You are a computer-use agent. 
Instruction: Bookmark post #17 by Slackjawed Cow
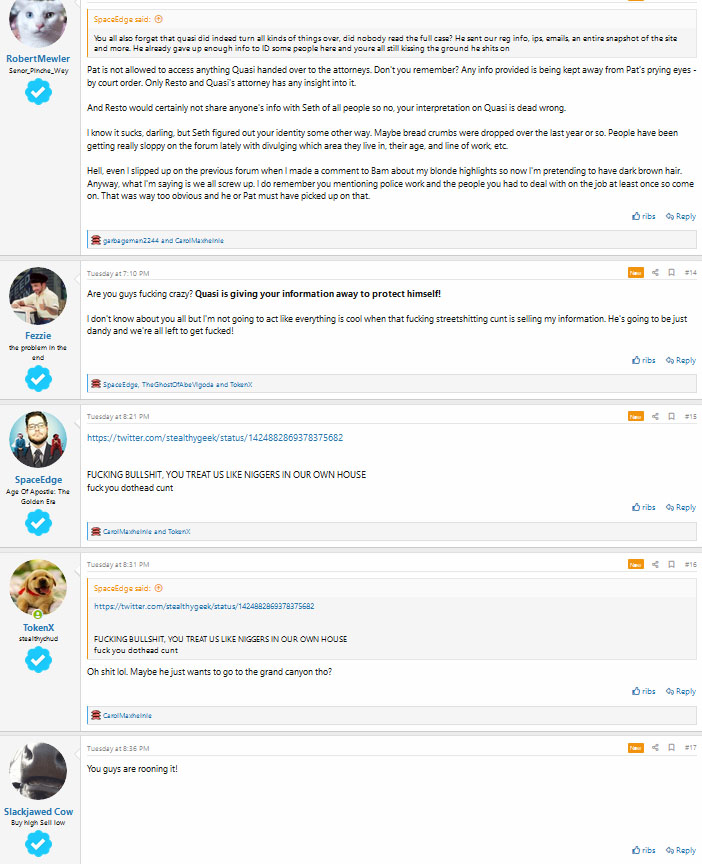click(671, 747)
